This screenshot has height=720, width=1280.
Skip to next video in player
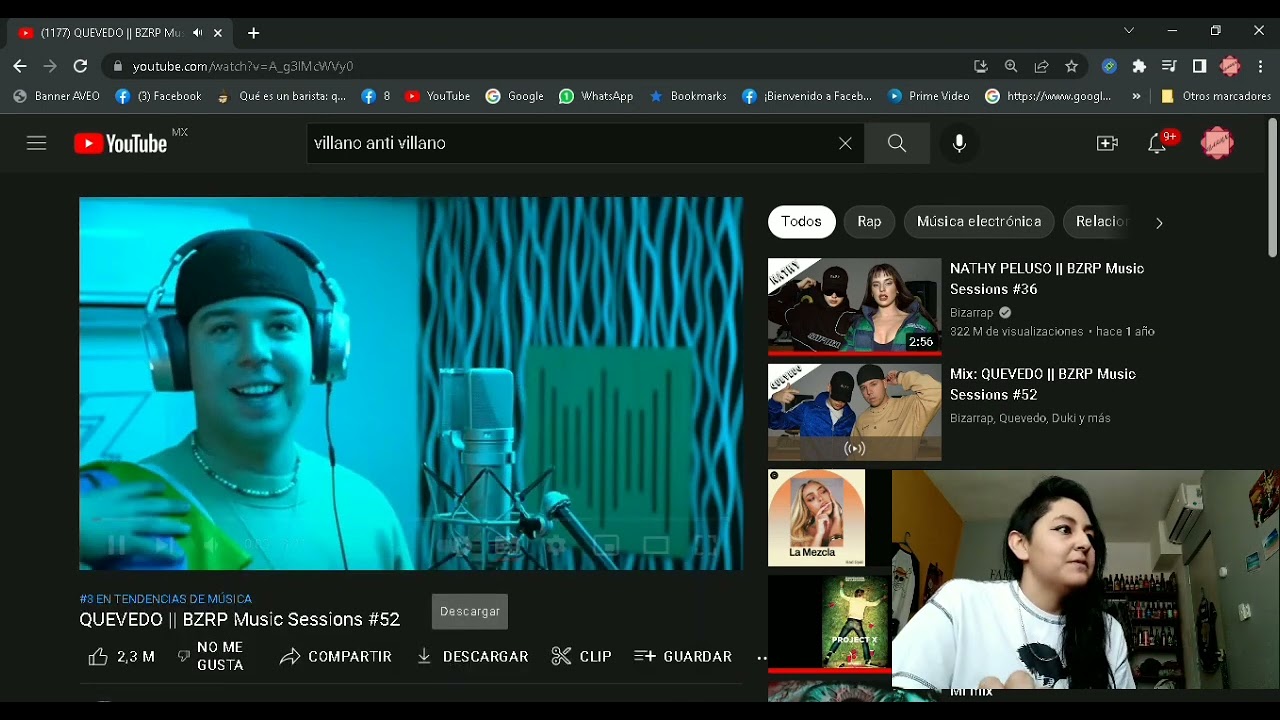pyautogui.click(x=164, y=545)
